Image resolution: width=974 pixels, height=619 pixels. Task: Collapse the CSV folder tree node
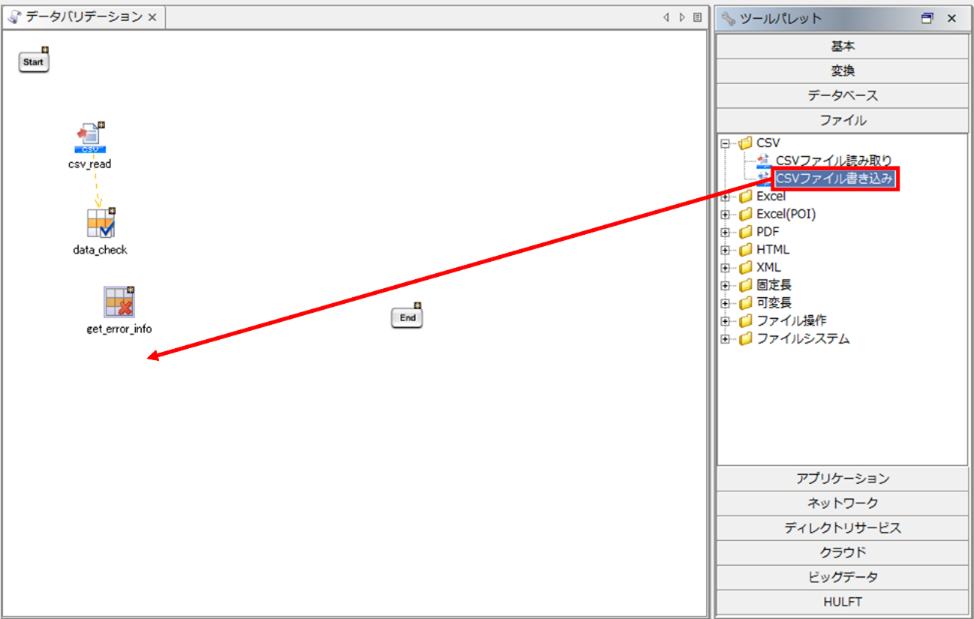(x=725, y=143)
